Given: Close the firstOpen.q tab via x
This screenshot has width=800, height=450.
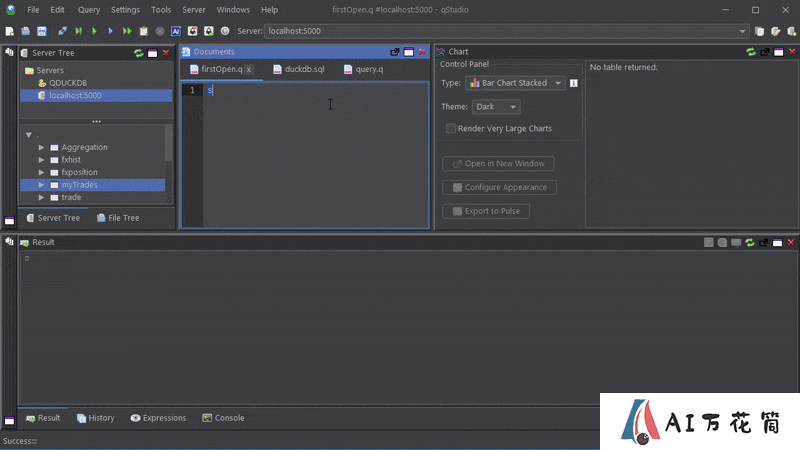Looking at the screenshot, I should [x=248, y=69].
